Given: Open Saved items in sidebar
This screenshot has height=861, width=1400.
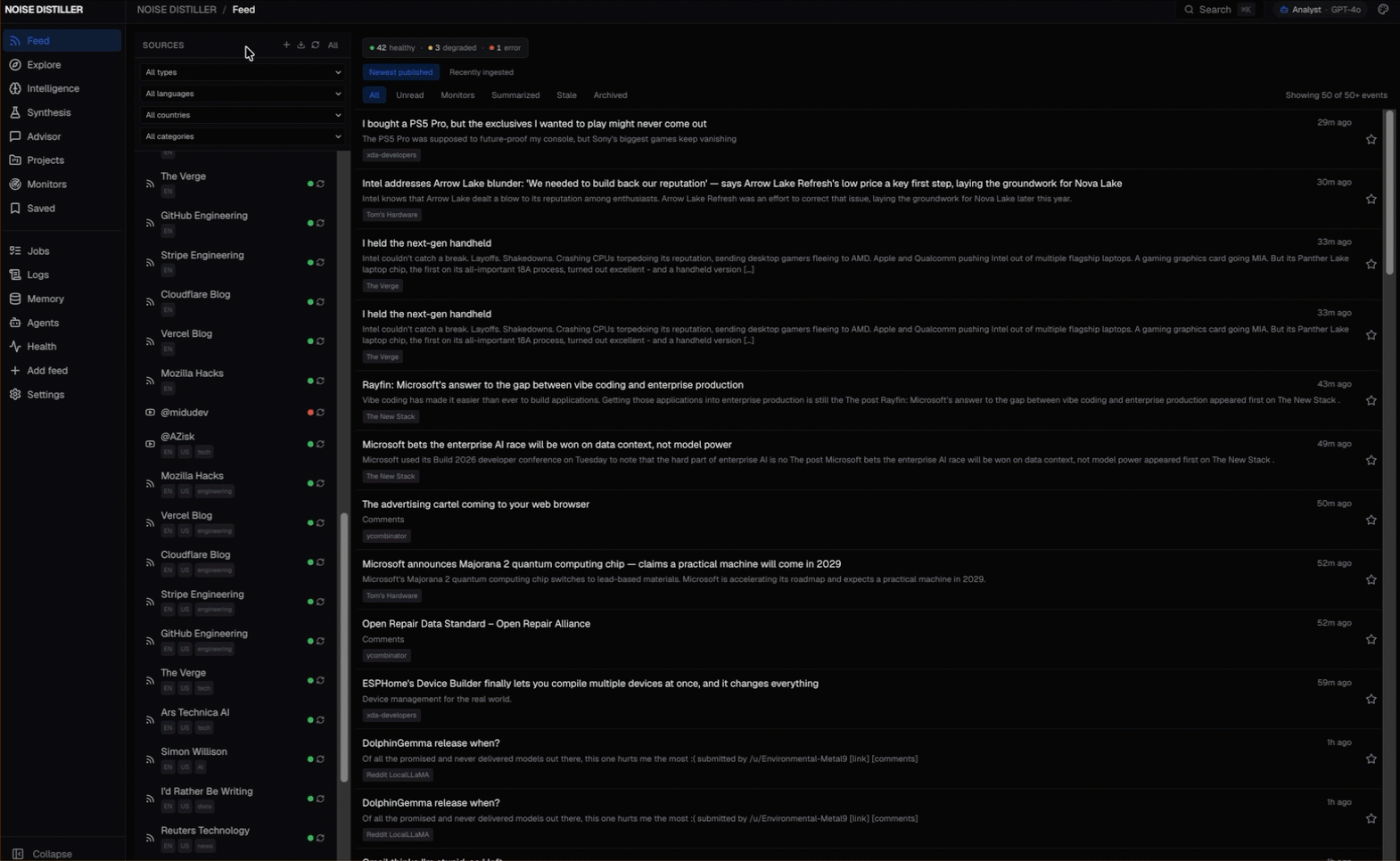Looking at the screenshot, I should click(x=61, y=209).
